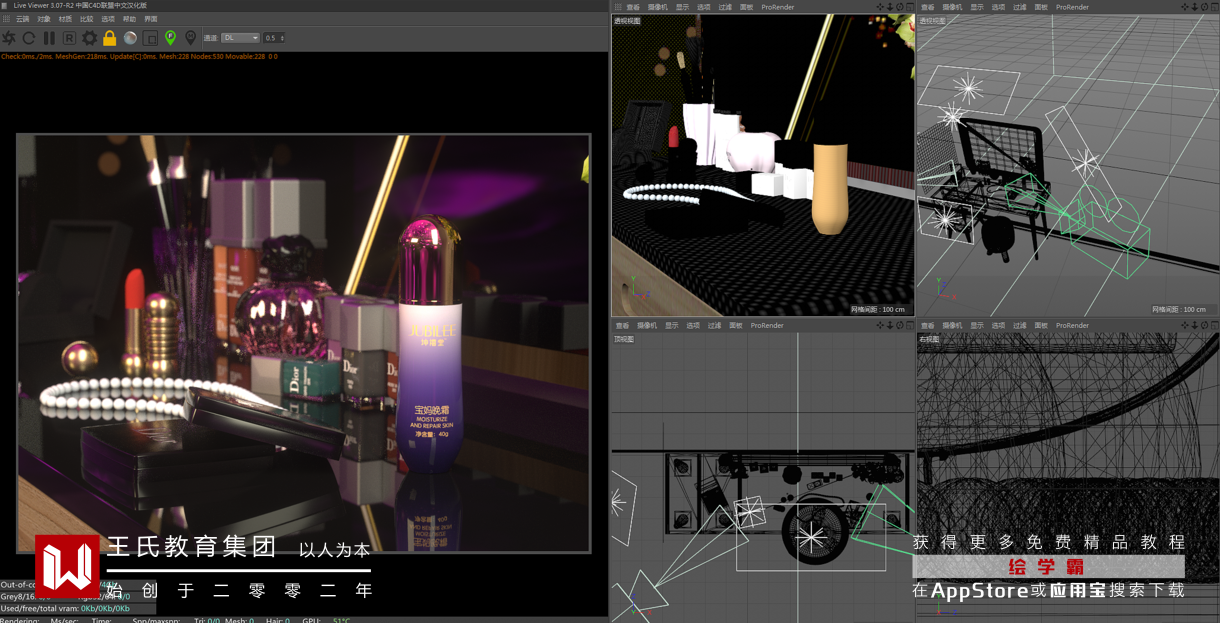Click rotate-camera icon in top-right wireframe viewport
Viewport: 1220px width, 623px height.
click(1204, 7)
